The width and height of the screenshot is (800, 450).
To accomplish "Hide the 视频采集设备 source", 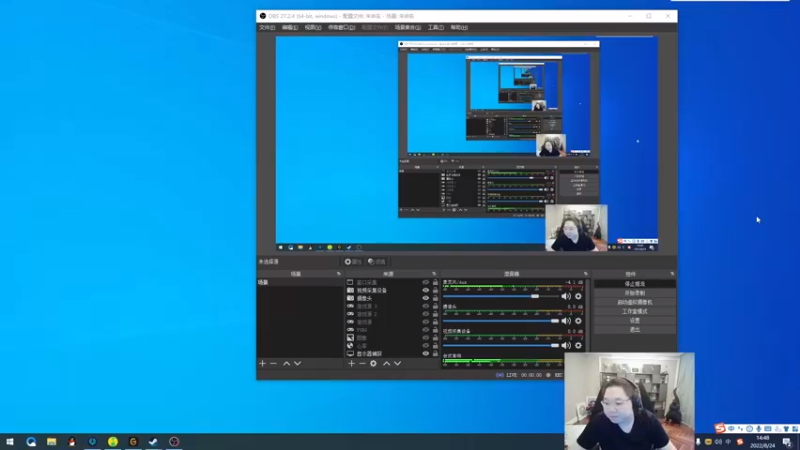I will 426,290.
